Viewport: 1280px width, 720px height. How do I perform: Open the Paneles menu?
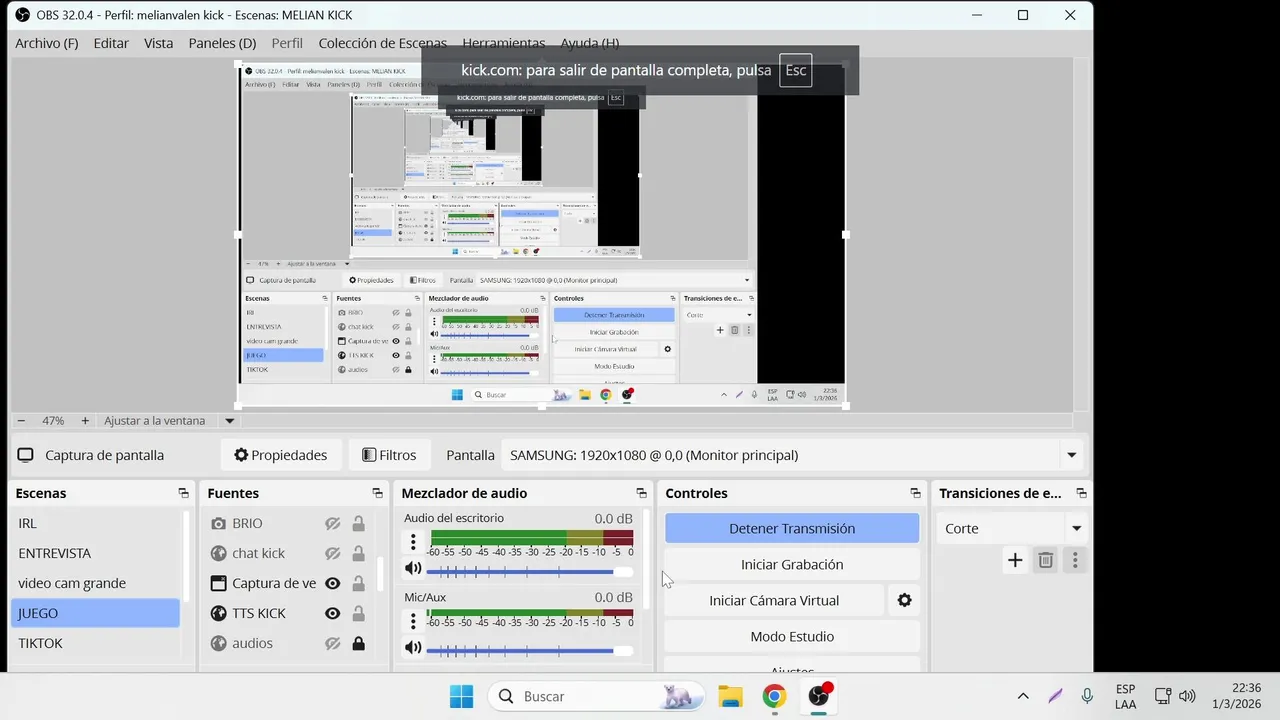tap(222, 43)
